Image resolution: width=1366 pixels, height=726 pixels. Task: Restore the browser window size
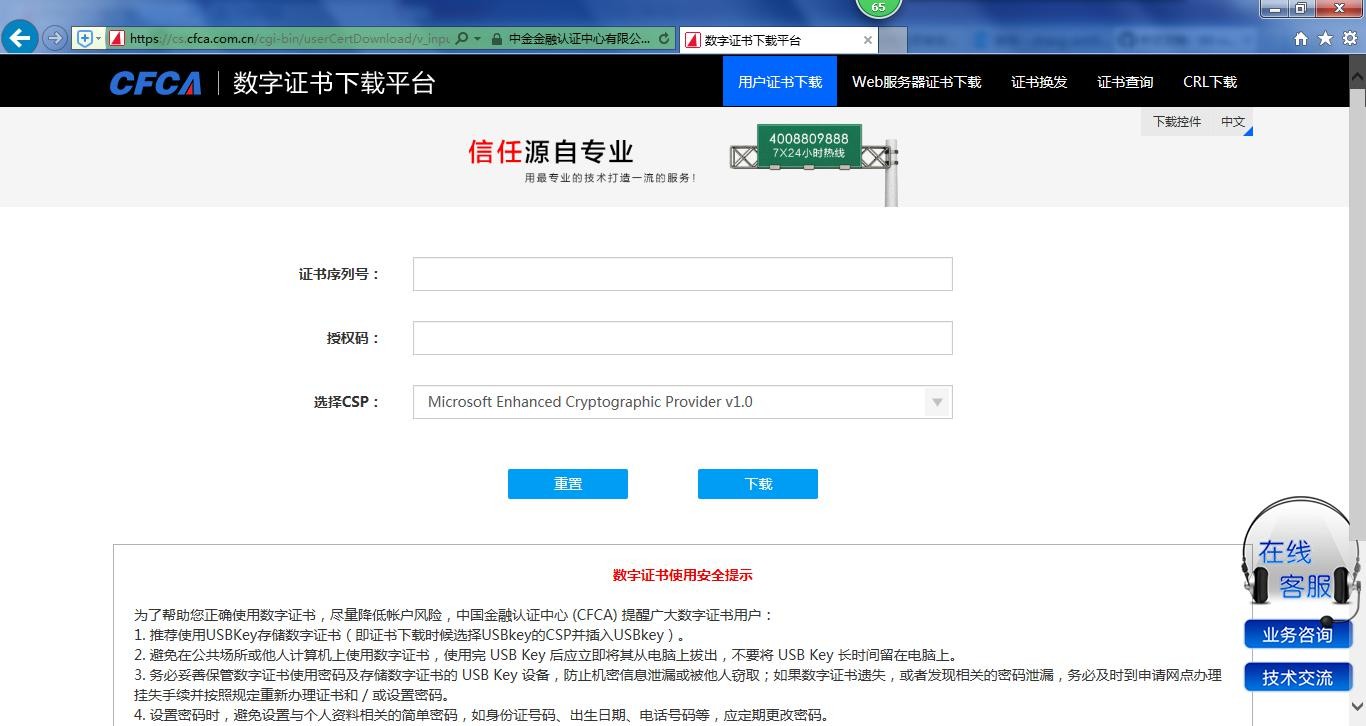(x=1302, y=9)
